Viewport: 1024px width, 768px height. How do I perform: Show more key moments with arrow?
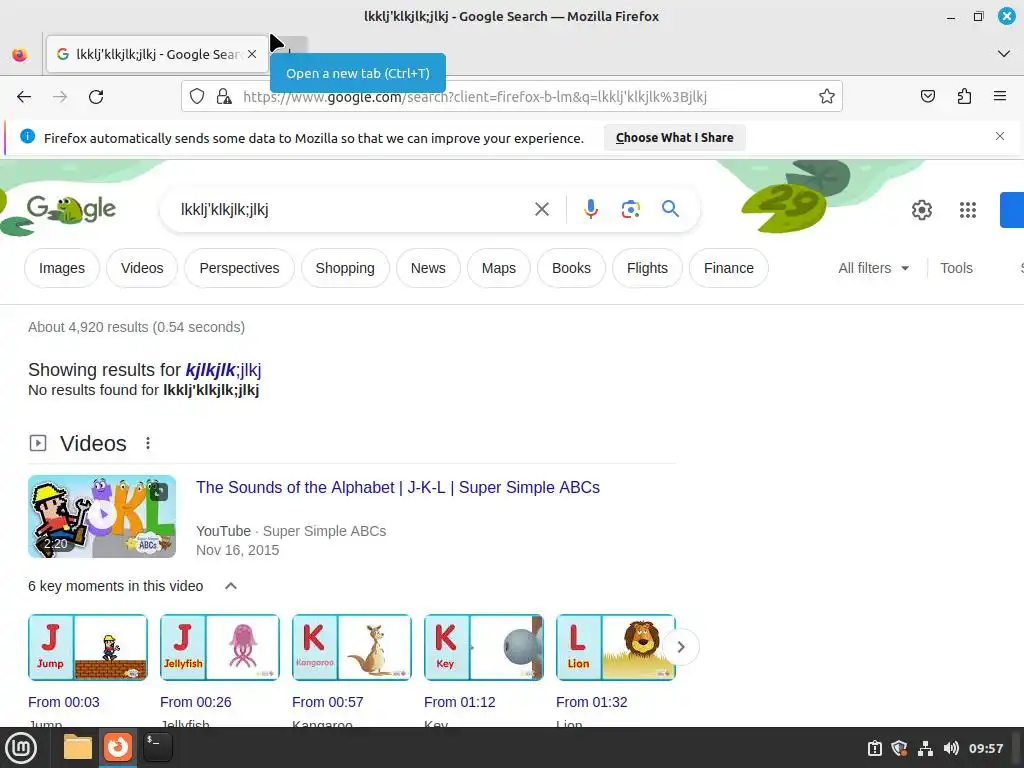681,647
